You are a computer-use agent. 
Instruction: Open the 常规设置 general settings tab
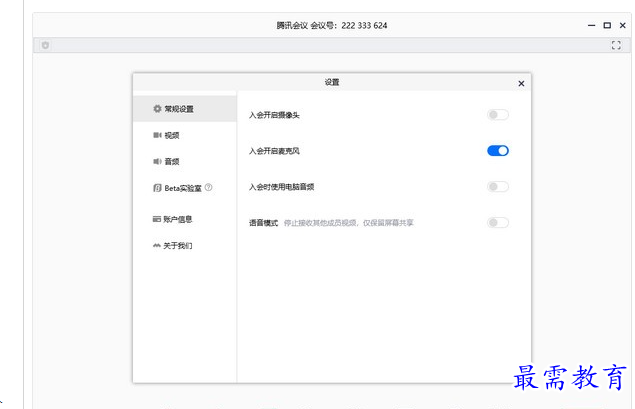[185, 109]
